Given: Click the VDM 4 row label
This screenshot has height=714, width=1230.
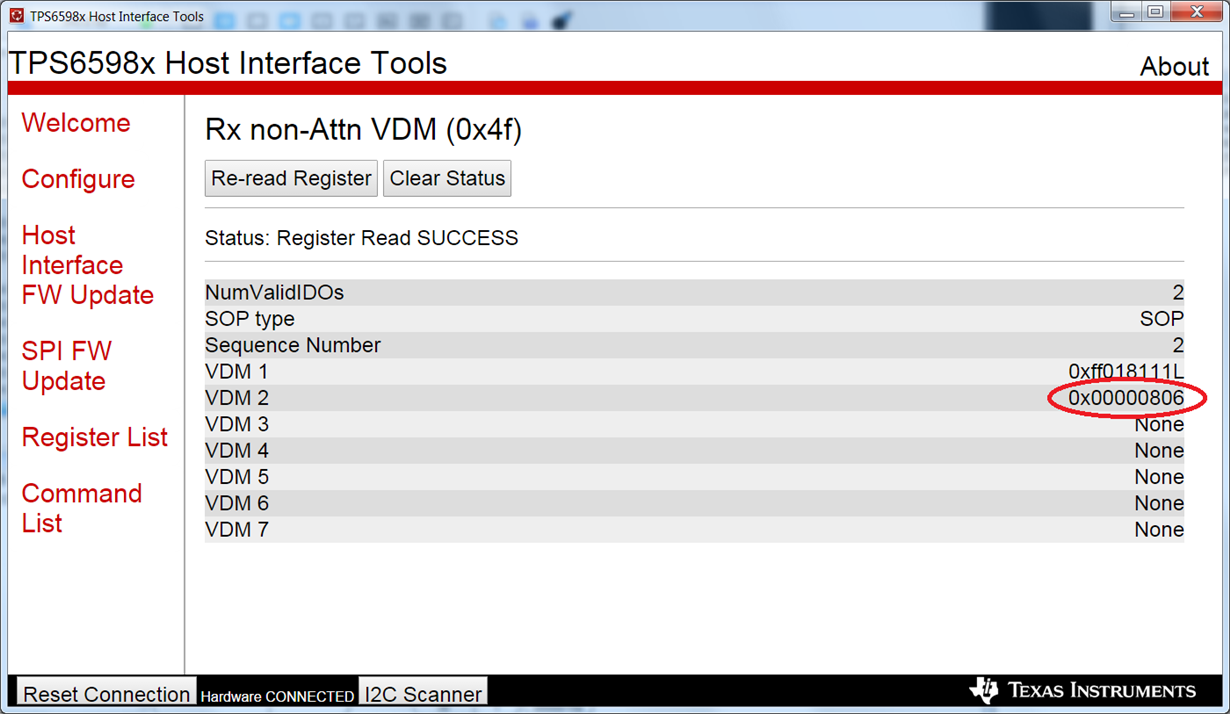Looking at the screenshot, I should pos(237,451).
